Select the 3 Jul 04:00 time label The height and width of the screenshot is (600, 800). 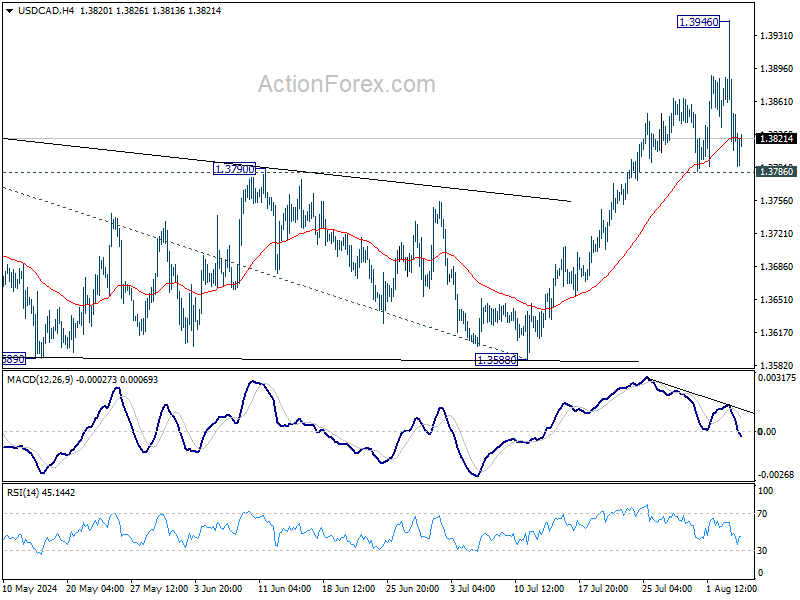[472, 589]
